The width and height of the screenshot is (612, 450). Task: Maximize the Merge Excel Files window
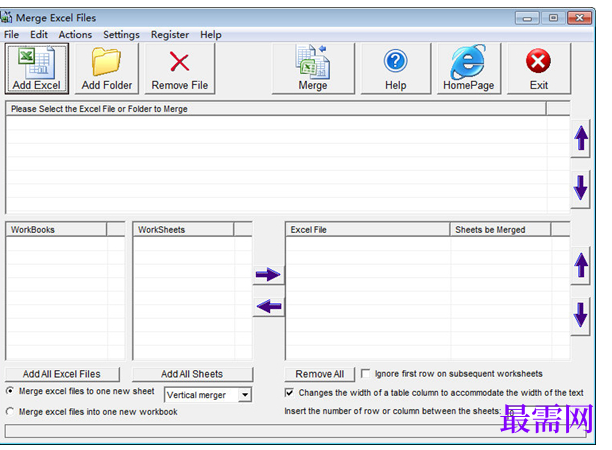tap(553, 18)
